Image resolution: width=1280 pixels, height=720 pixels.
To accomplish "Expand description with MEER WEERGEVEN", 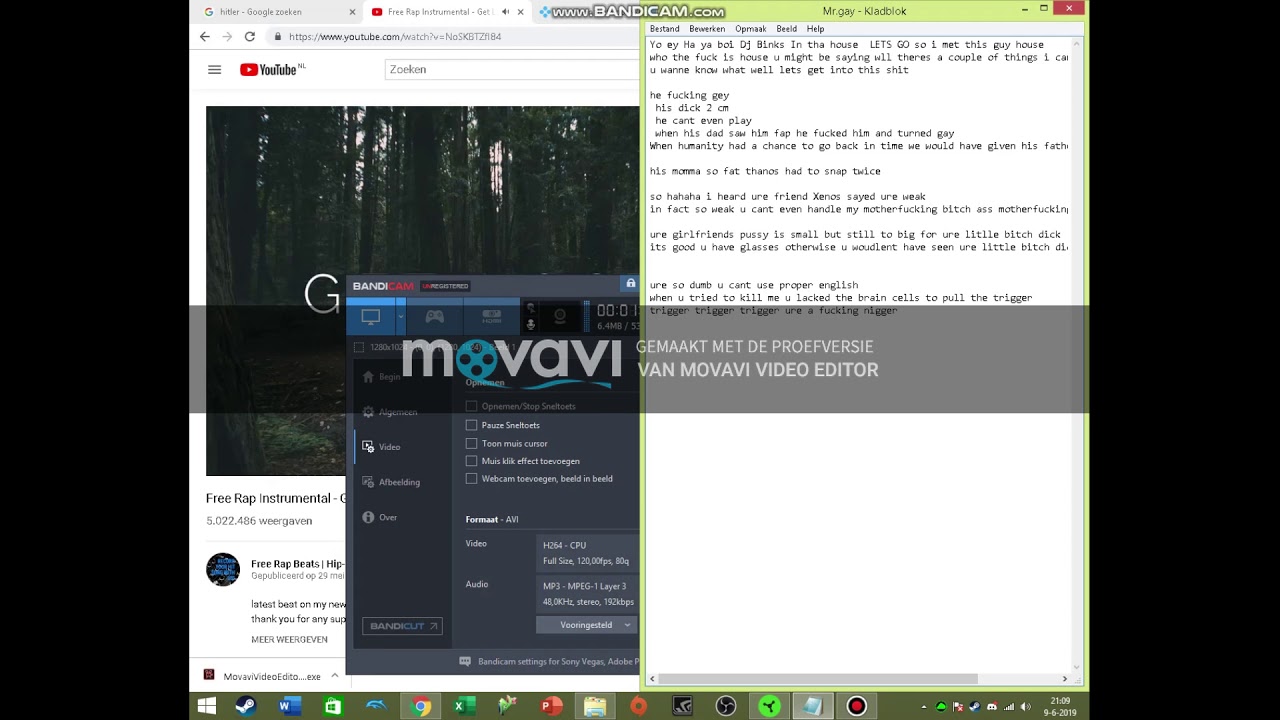I will [289, 639].
